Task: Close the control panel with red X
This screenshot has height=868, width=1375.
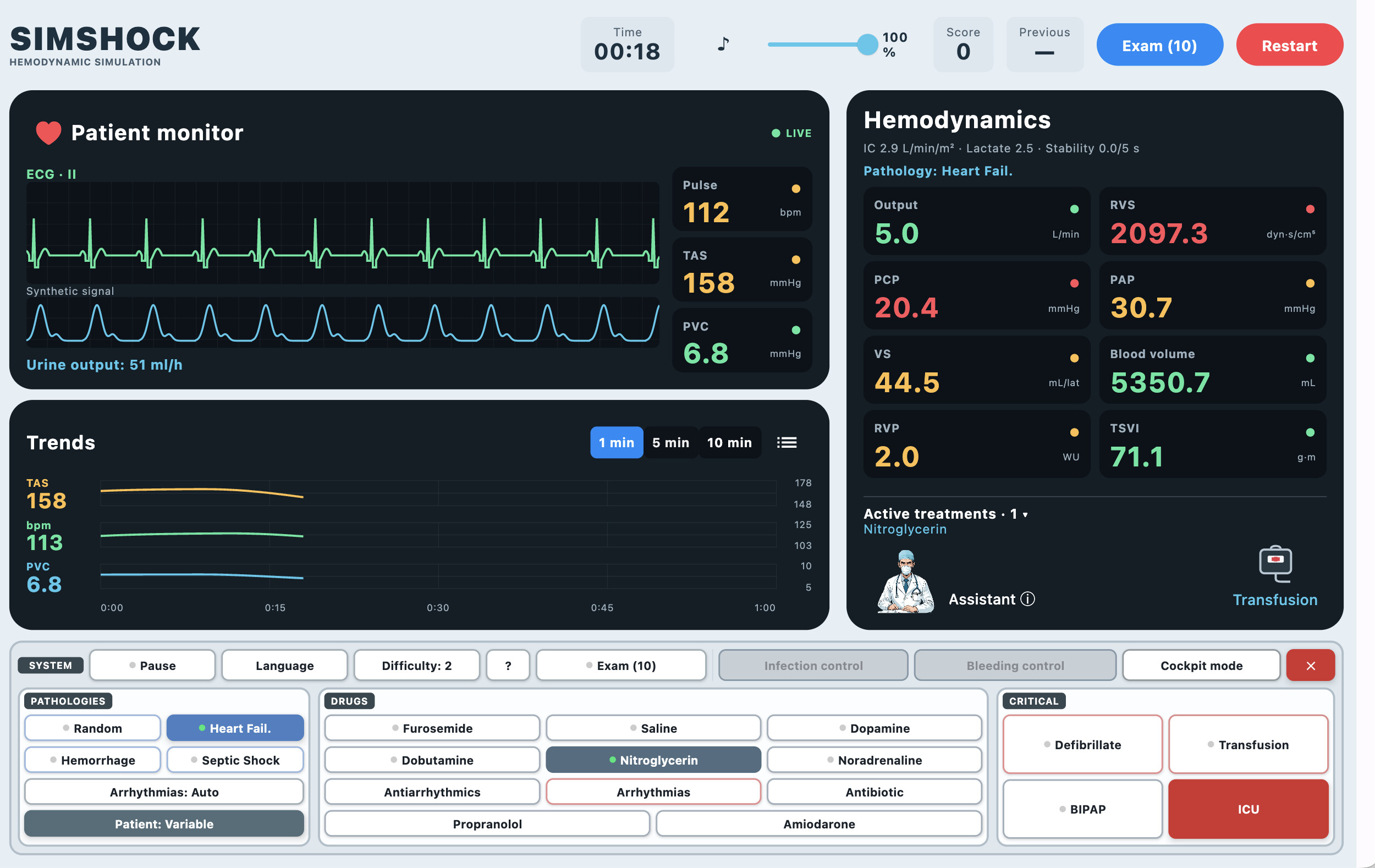Action: pos(1311,665)
